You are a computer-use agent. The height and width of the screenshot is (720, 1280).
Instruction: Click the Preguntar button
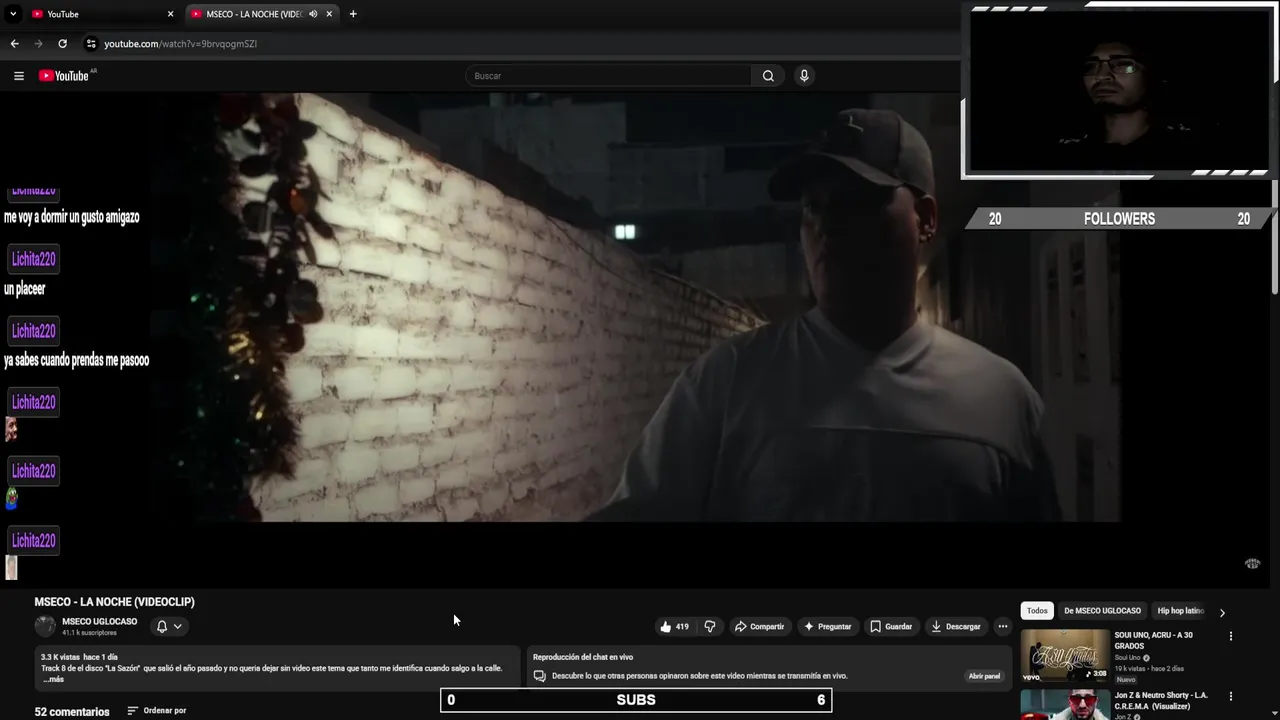[827, 627]
